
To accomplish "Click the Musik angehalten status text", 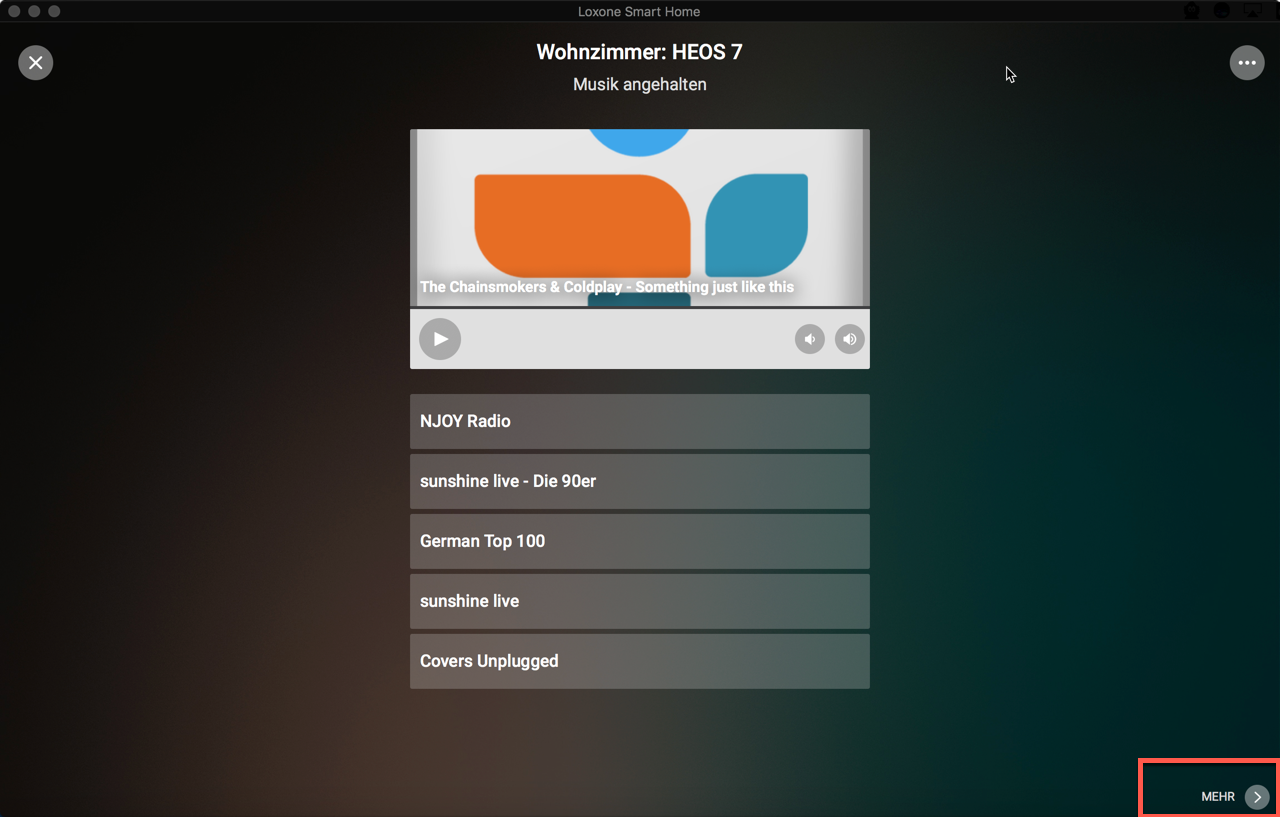I will coord(640,85).
